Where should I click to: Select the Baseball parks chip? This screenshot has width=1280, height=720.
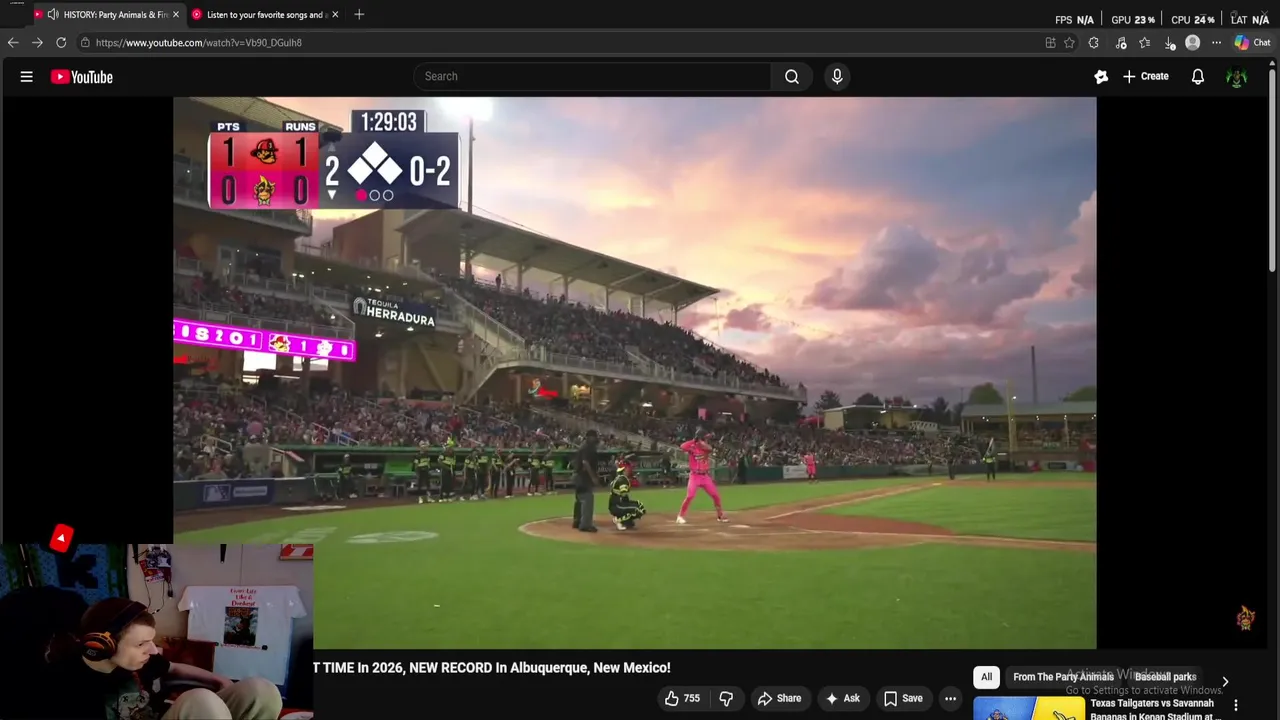1166,677
